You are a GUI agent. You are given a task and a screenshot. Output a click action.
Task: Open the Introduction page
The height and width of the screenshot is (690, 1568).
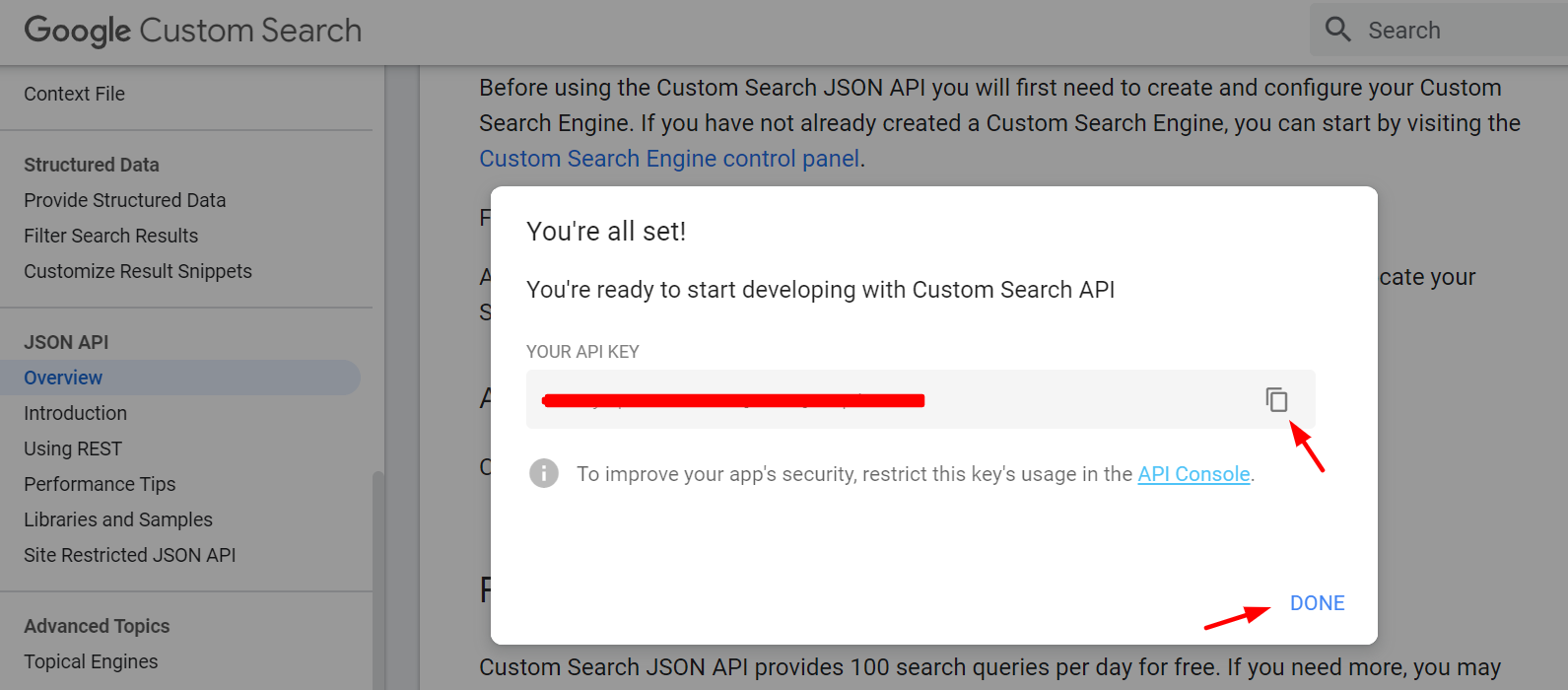pos(76,413)
